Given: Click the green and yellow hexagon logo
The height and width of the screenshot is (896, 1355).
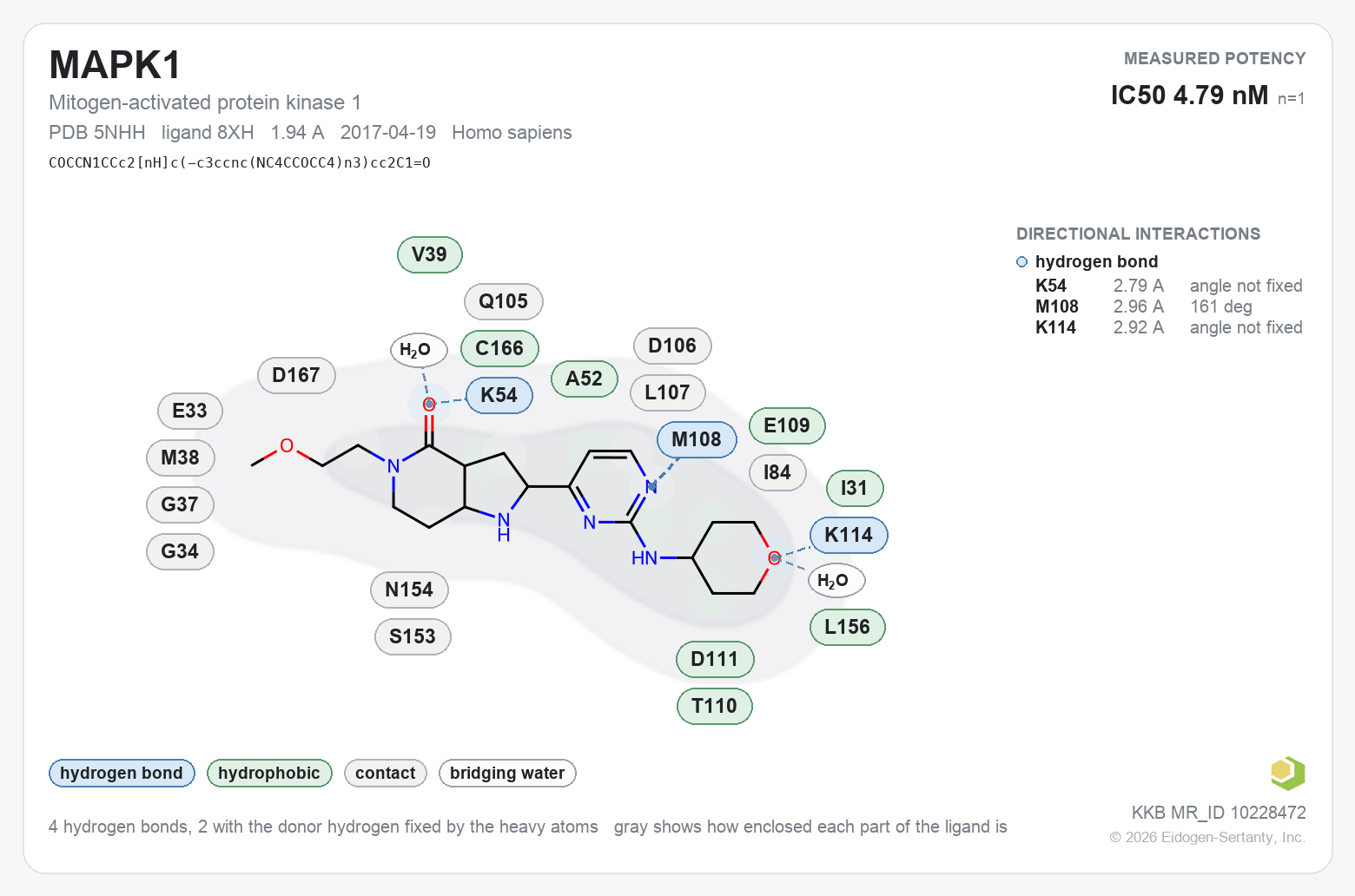Looking at the screenshot, I should point(1287,773).
